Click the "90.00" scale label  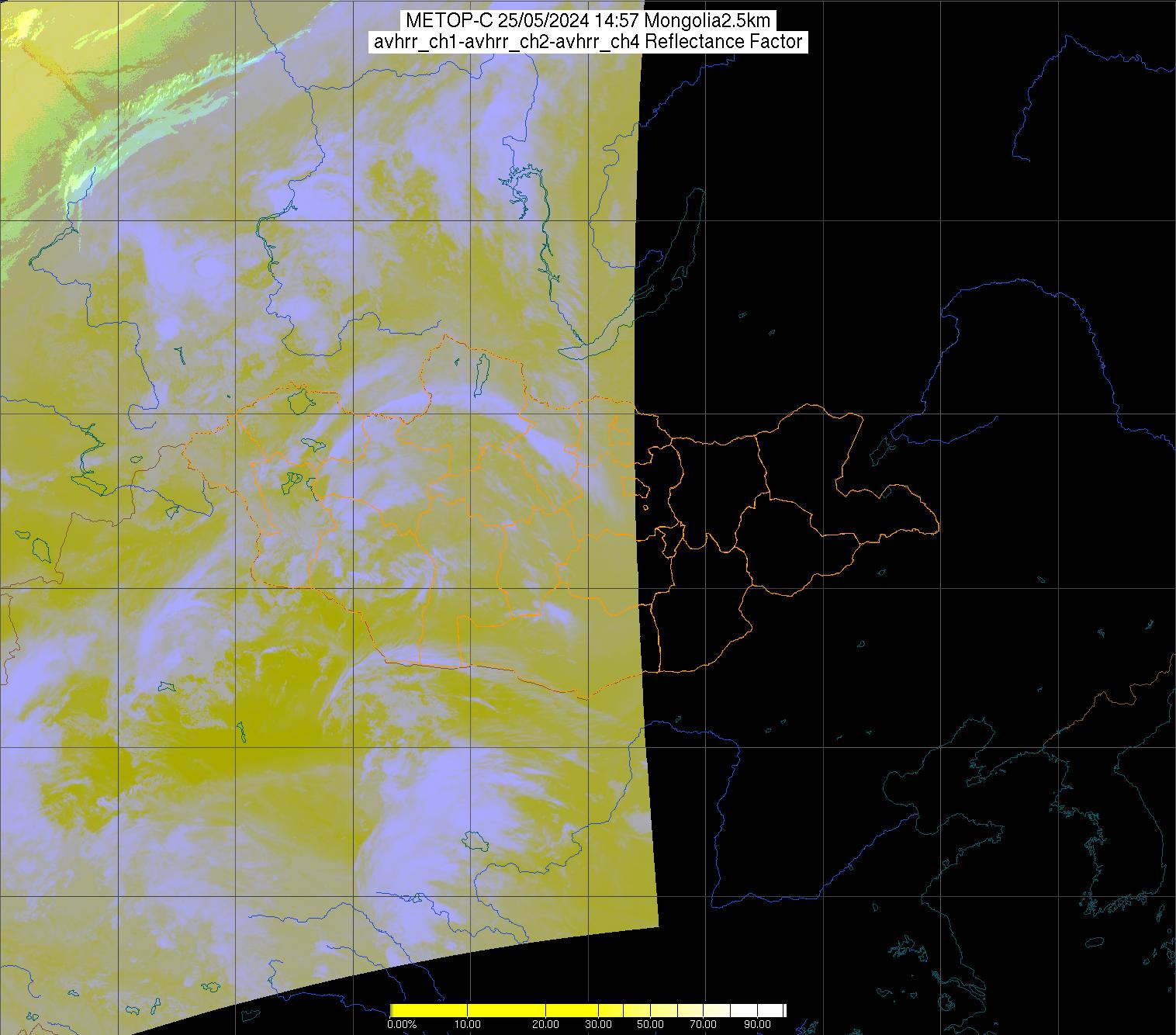point(756,1024)
